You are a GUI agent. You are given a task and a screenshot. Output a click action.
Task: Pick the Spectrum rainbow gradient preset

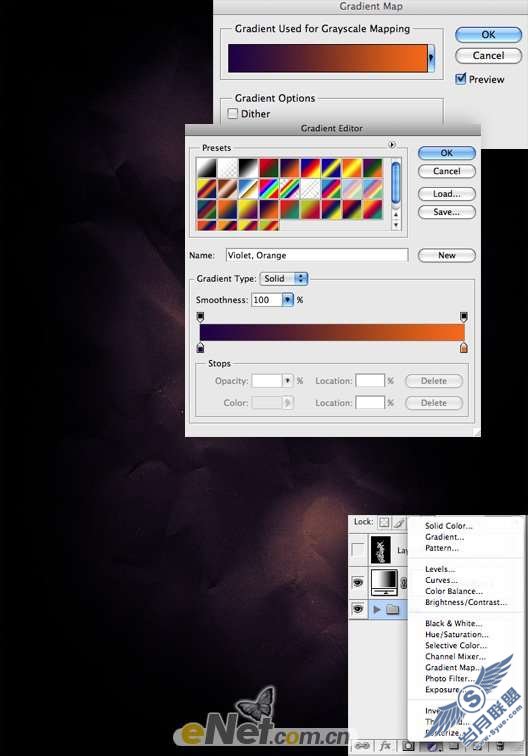[269, 189]
